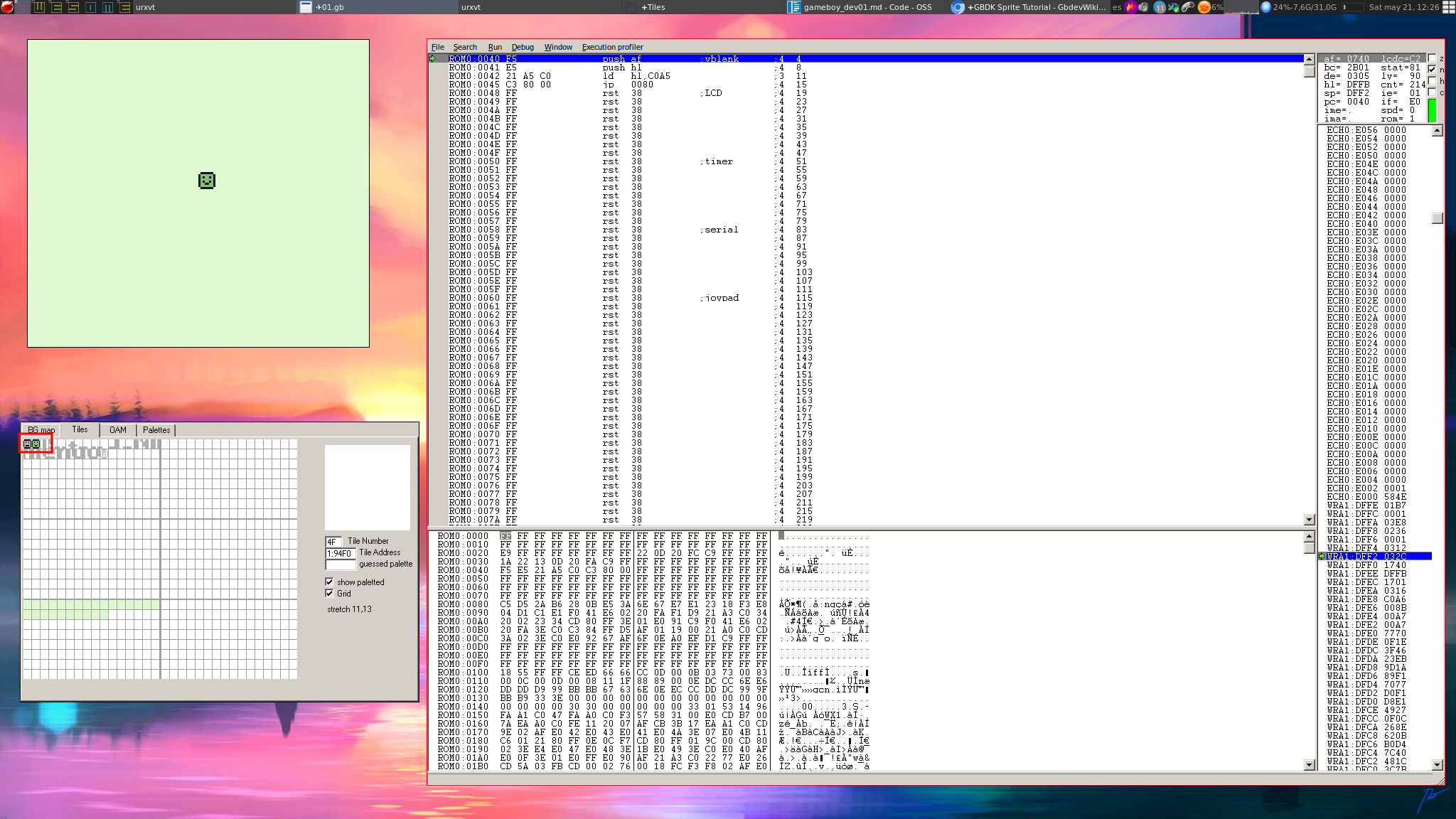Click green arrow stack pointer marker
The image size is (1456, 819).
point(1322,557)
